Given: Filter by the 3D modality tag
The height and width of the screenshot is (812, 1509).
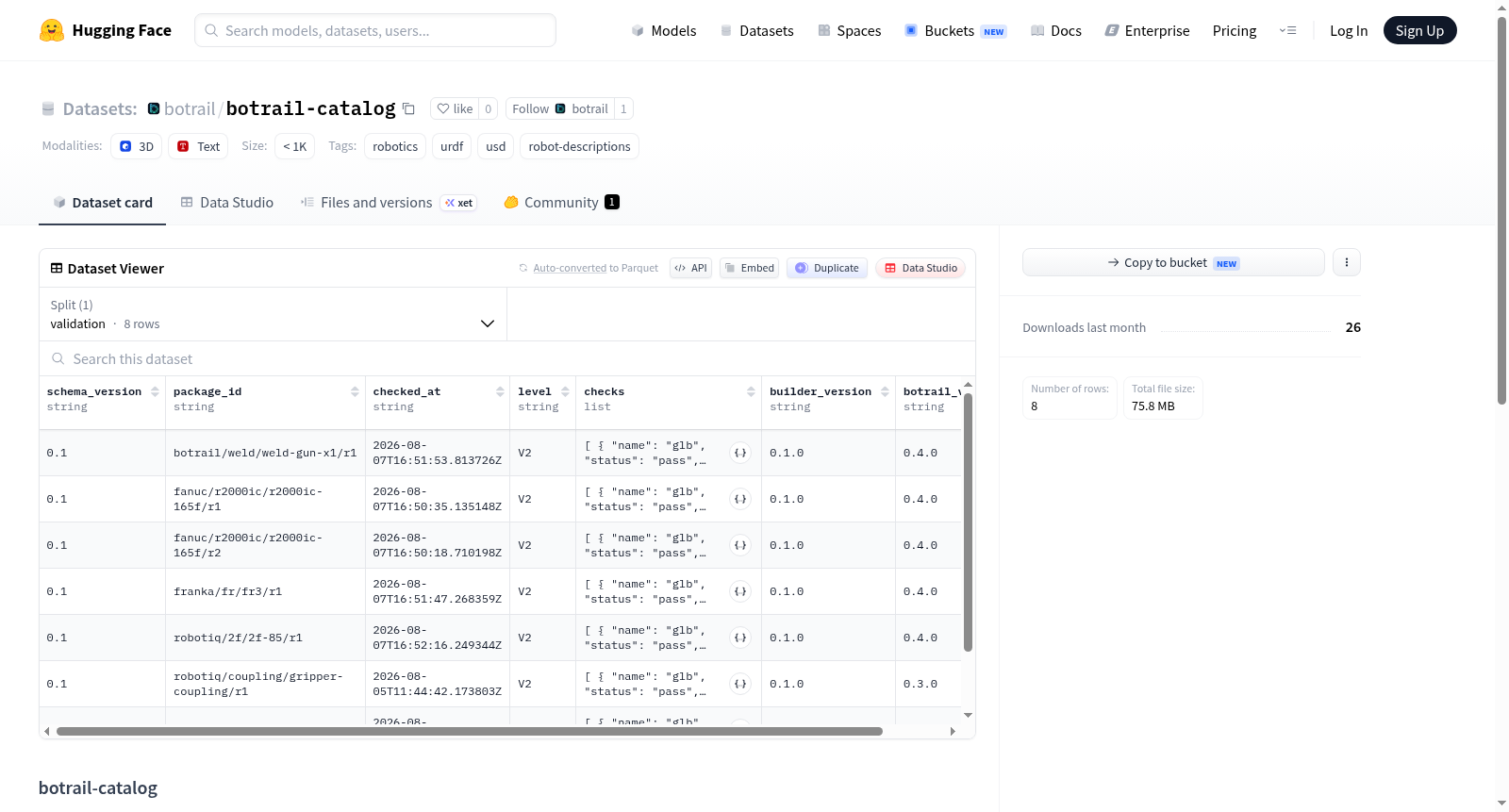Looking at the screenshot, I should coord(137,146).
